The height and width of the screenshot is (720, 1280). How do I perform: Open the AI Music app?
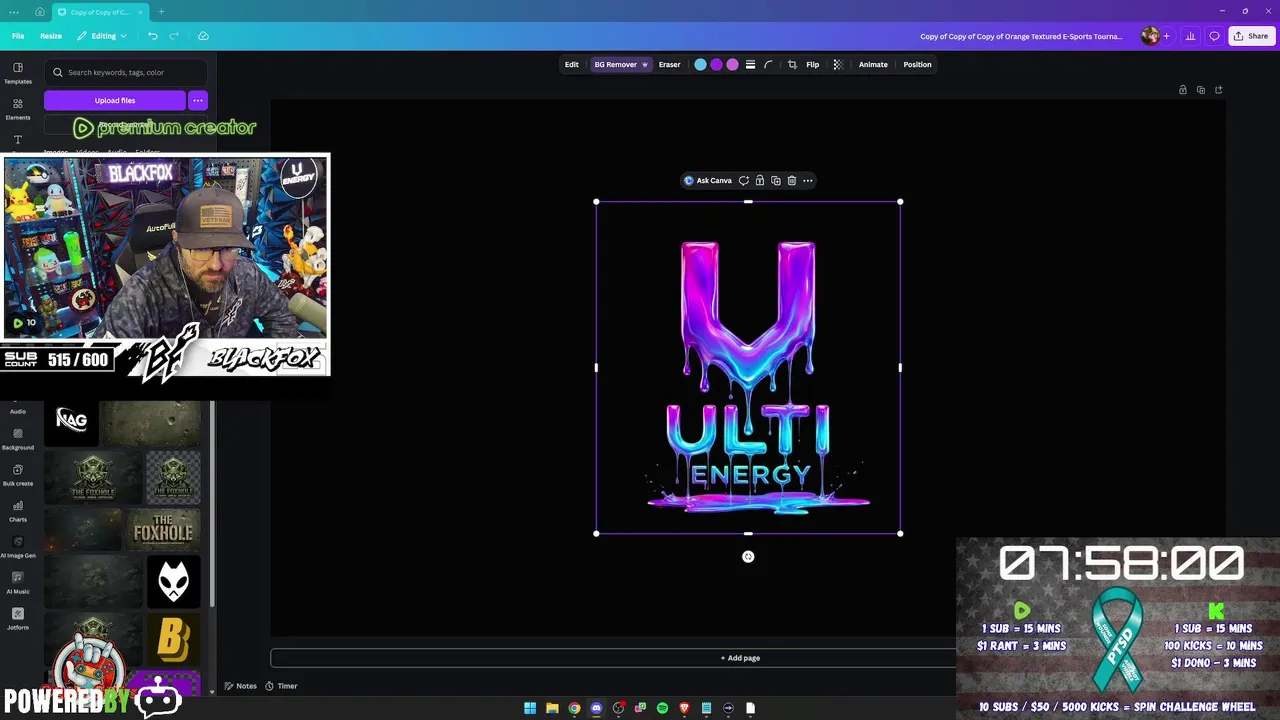18,583
